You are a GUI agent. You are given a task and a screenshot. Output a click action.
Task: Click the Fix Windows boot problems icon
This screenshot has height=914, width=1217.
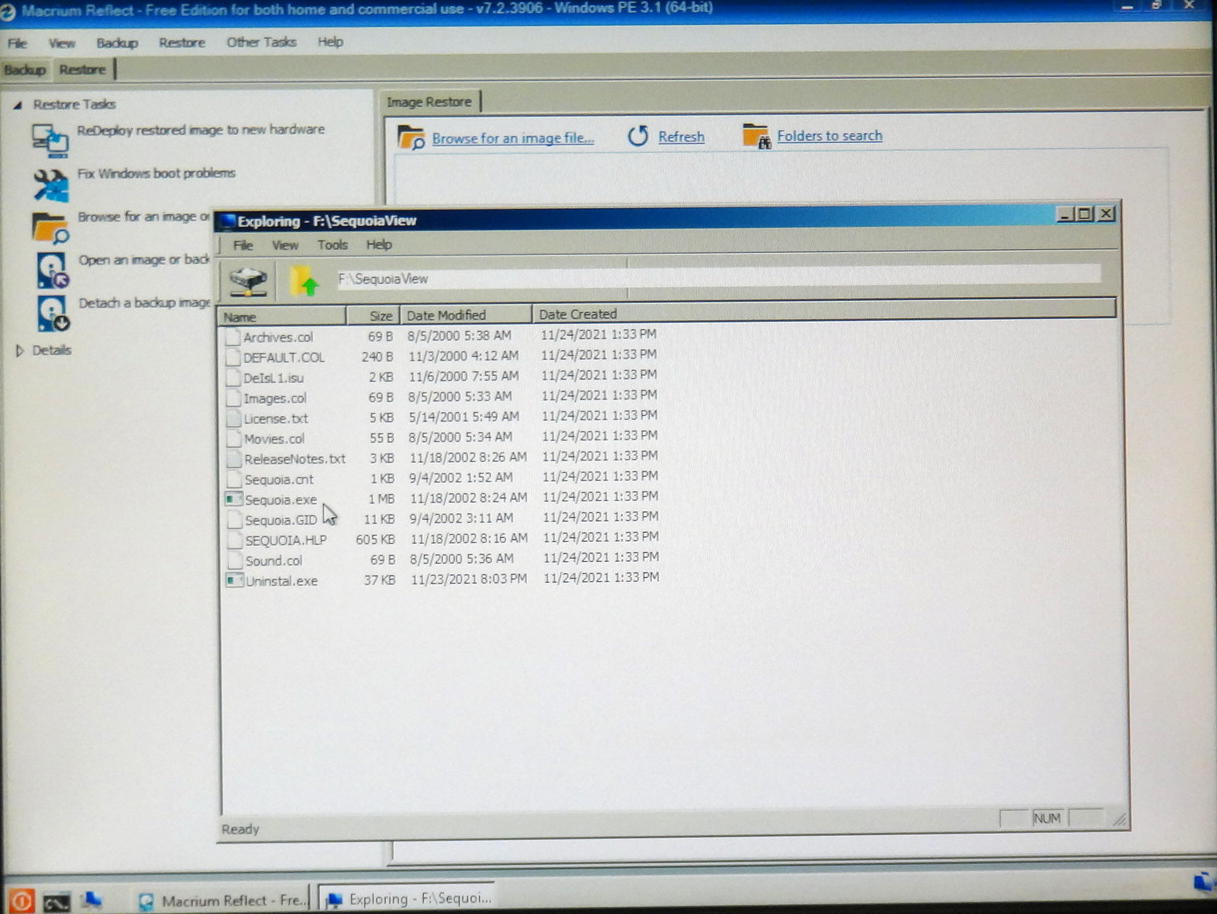tap(49, 185)
